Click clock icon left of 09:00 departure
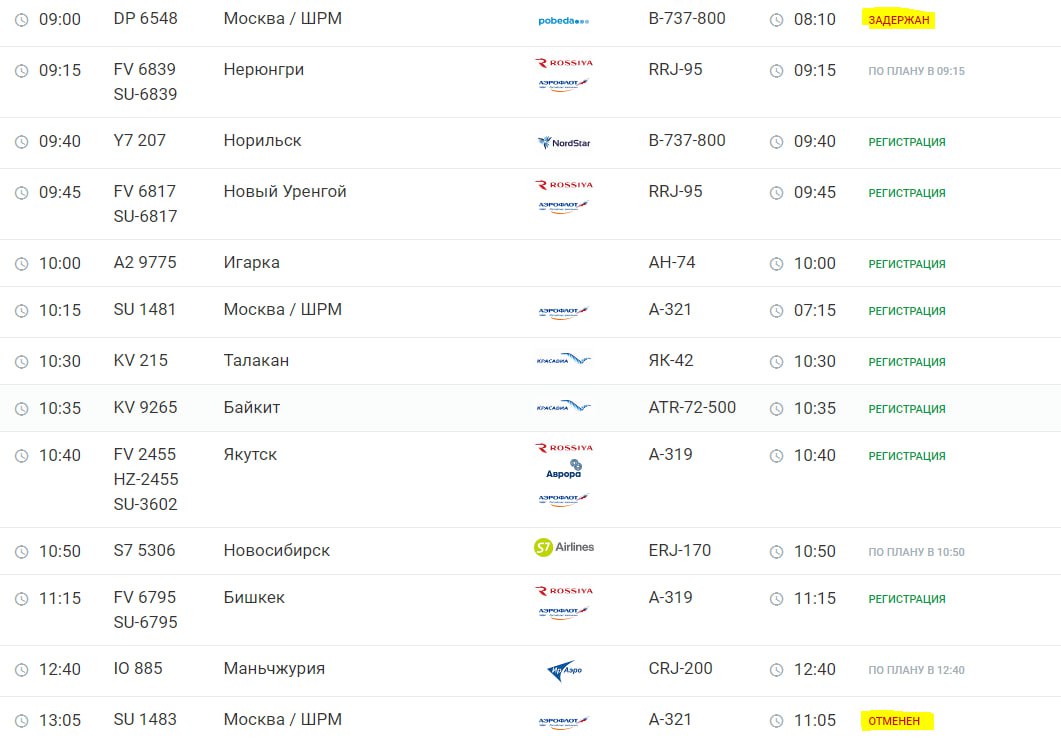This screenshot has height=744, width=1061. coord(21,20)
